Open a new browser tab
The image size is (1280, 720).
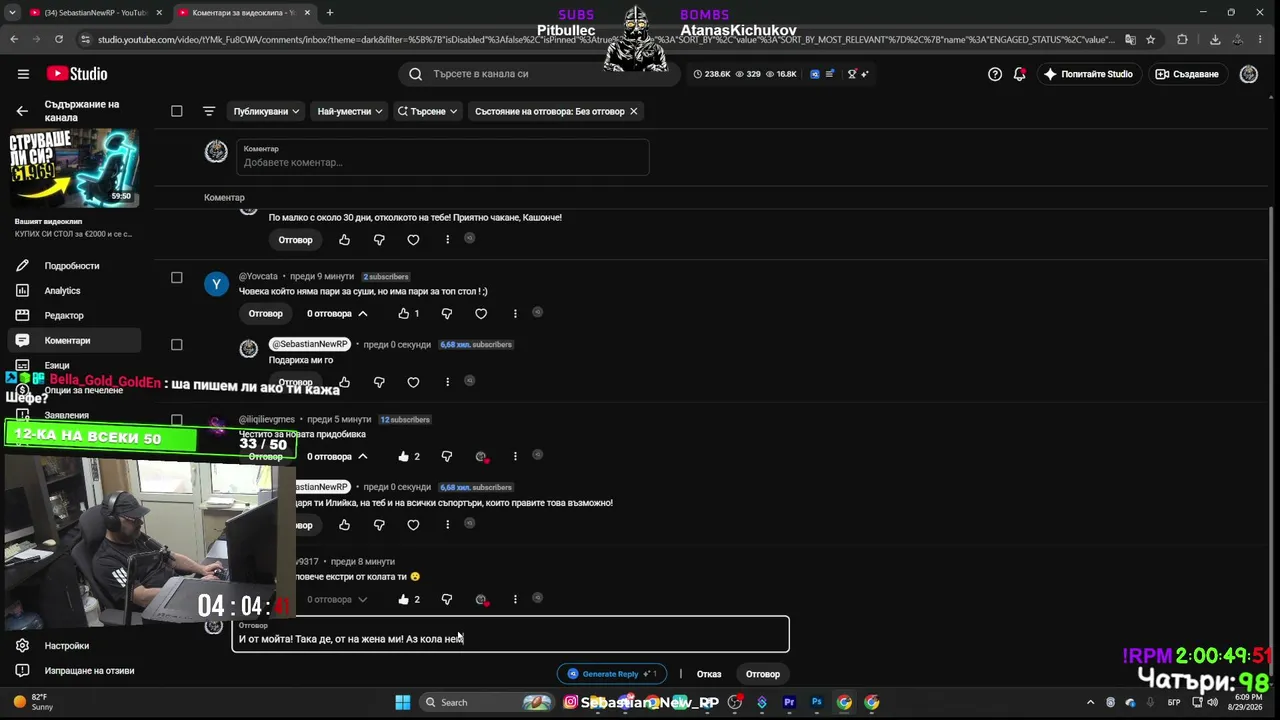click(x=330, y=12)
